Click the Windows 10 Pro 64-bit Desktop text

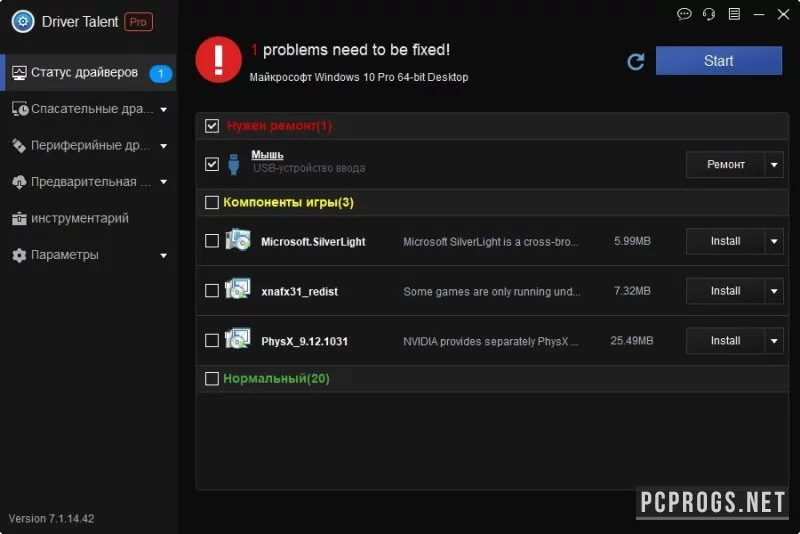[x=359, y=77]
